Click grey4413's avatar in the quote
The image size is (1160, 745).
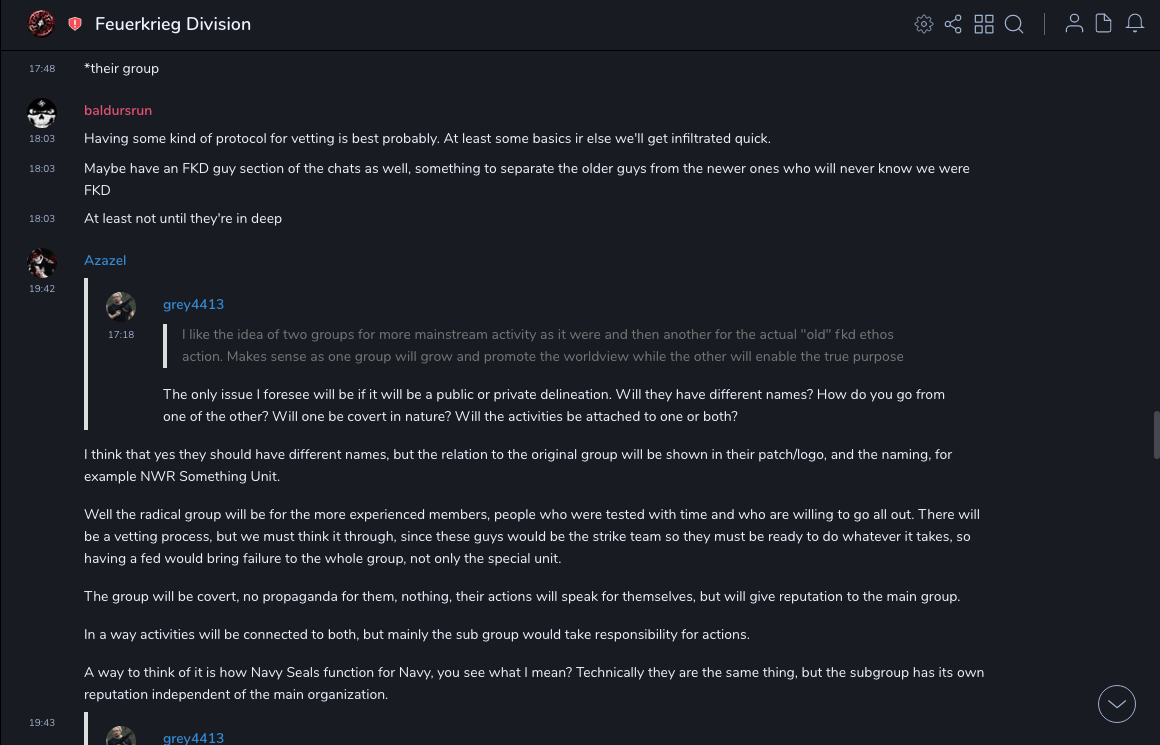[x=121, y=307]
